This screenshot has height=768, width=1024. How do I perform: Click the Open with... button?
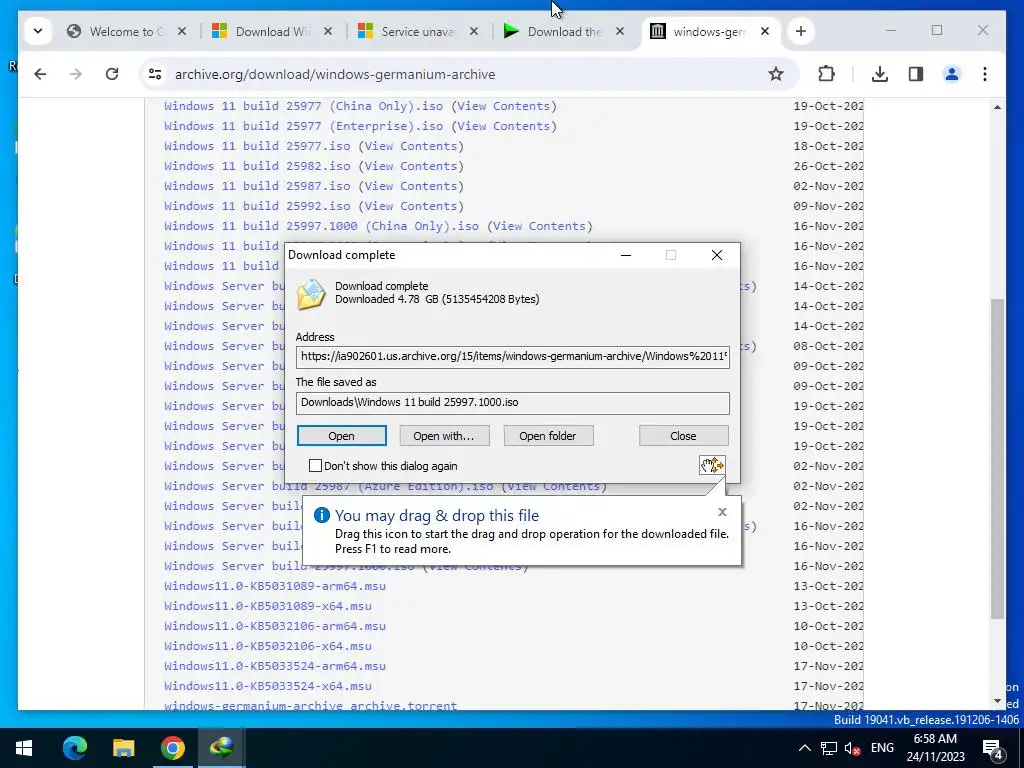coord(444,436)
